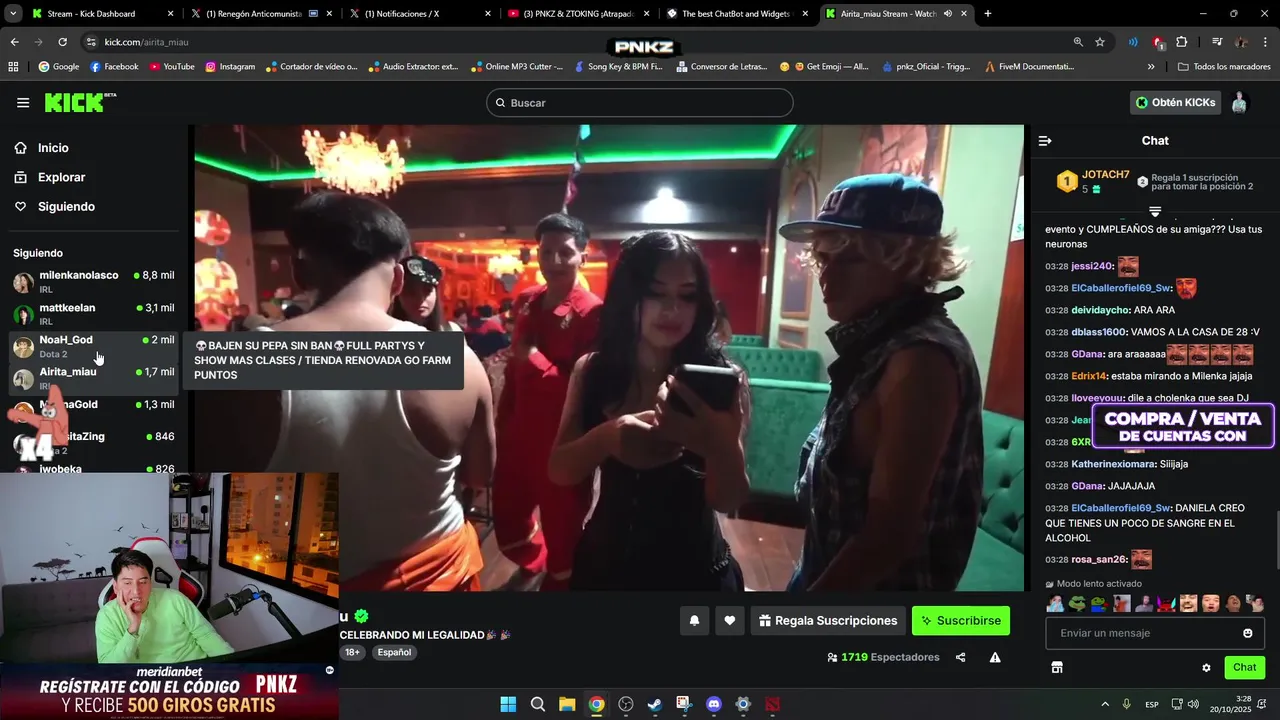The image size is (1280, 720).
Task: Open Chrome apps grid icon
Action: [x=13, y=67]
